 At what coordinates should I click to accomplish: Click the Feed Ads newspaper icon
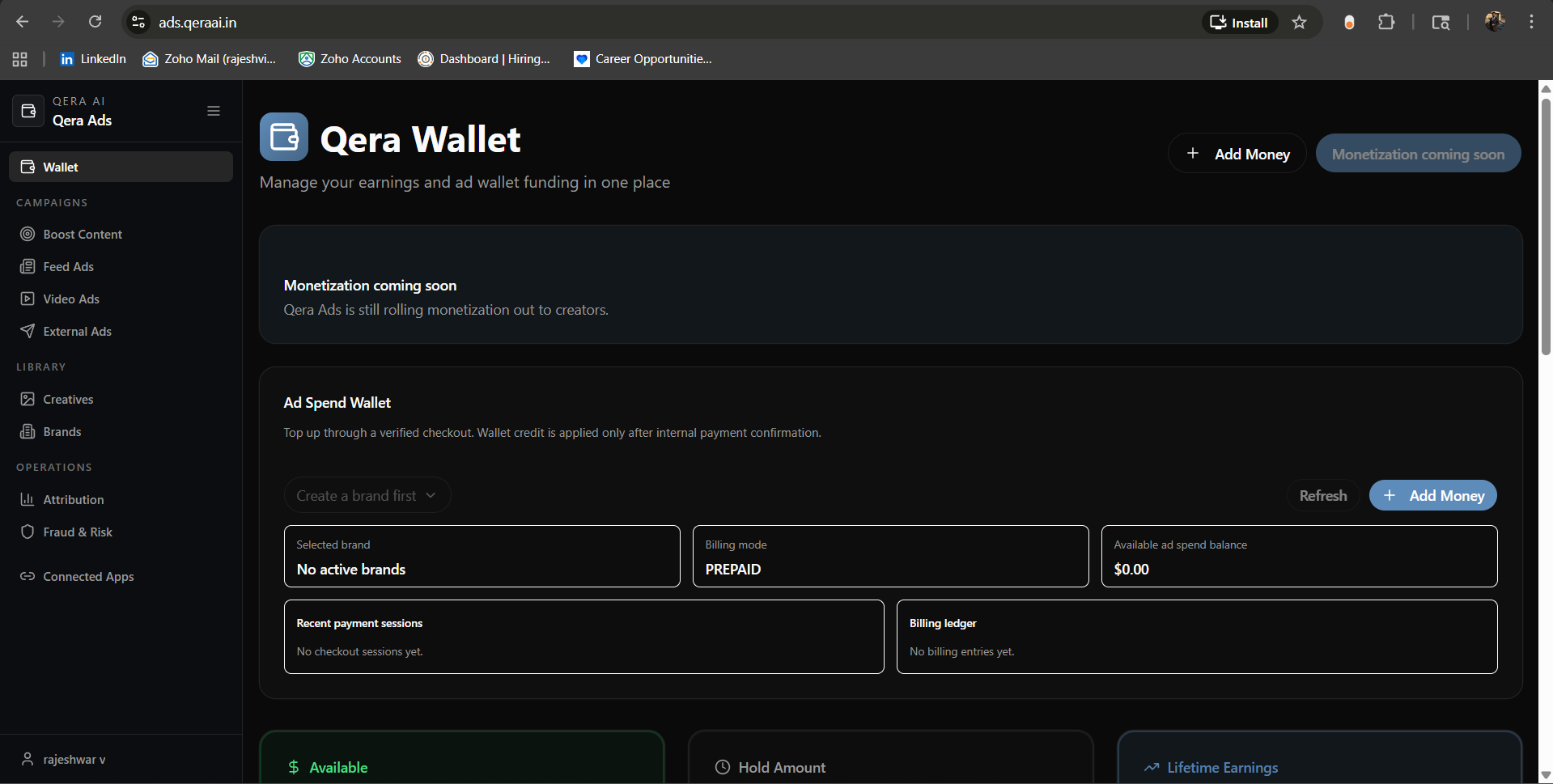28,266
